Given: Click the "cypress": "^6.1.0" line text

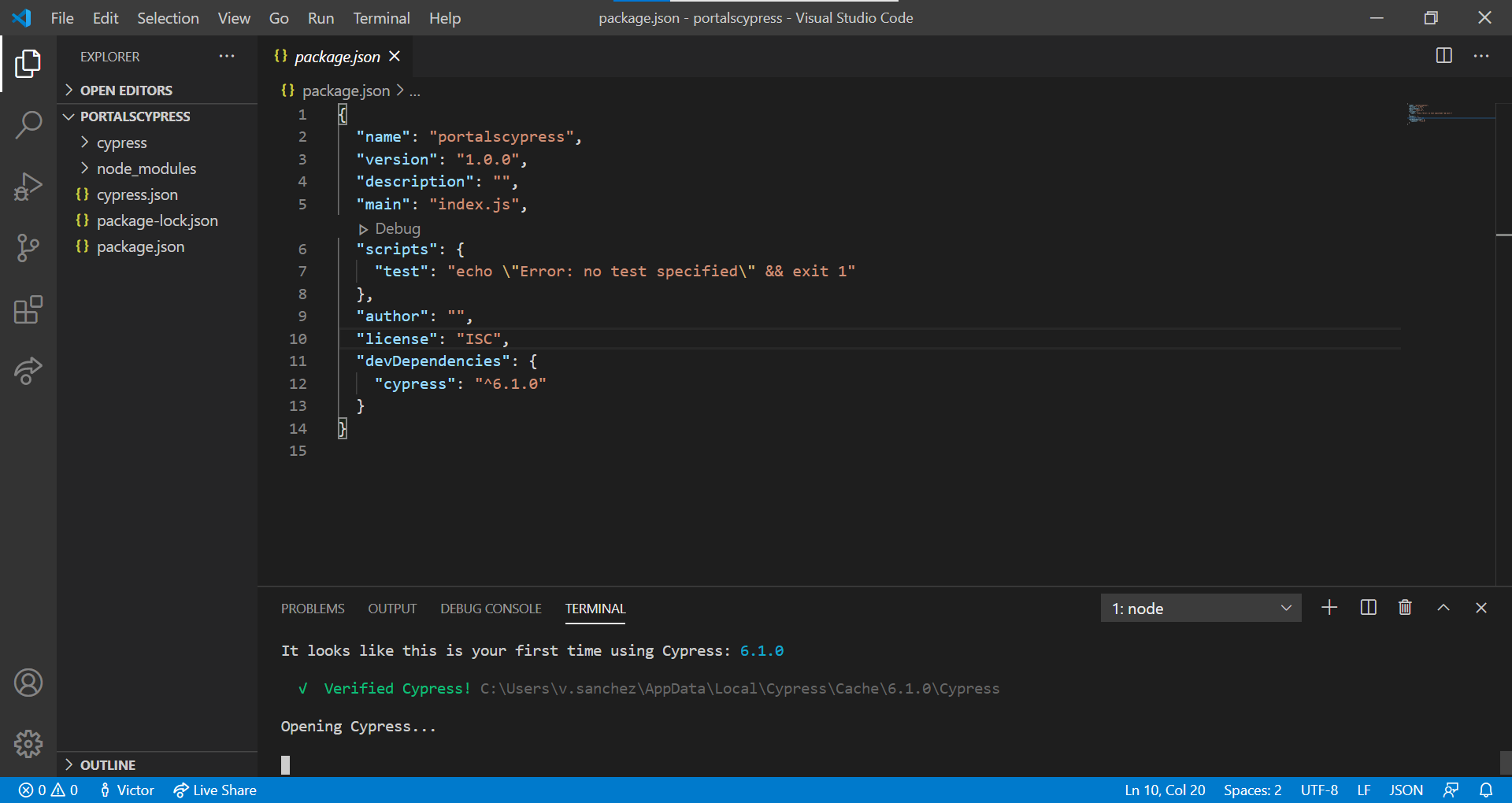Looking at the screenshot, I should [x=460, y=383].
